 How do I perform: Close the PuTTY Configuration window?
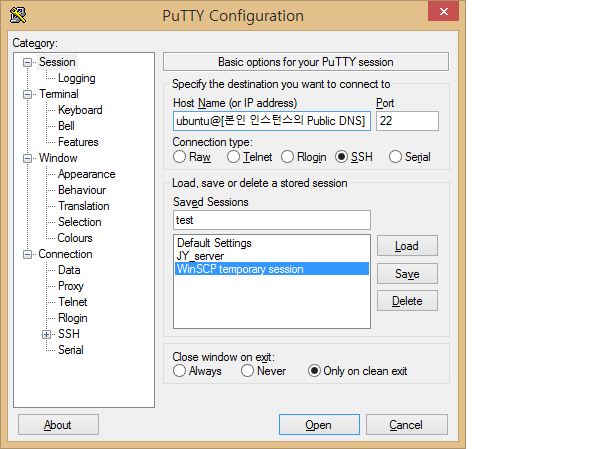443,11
